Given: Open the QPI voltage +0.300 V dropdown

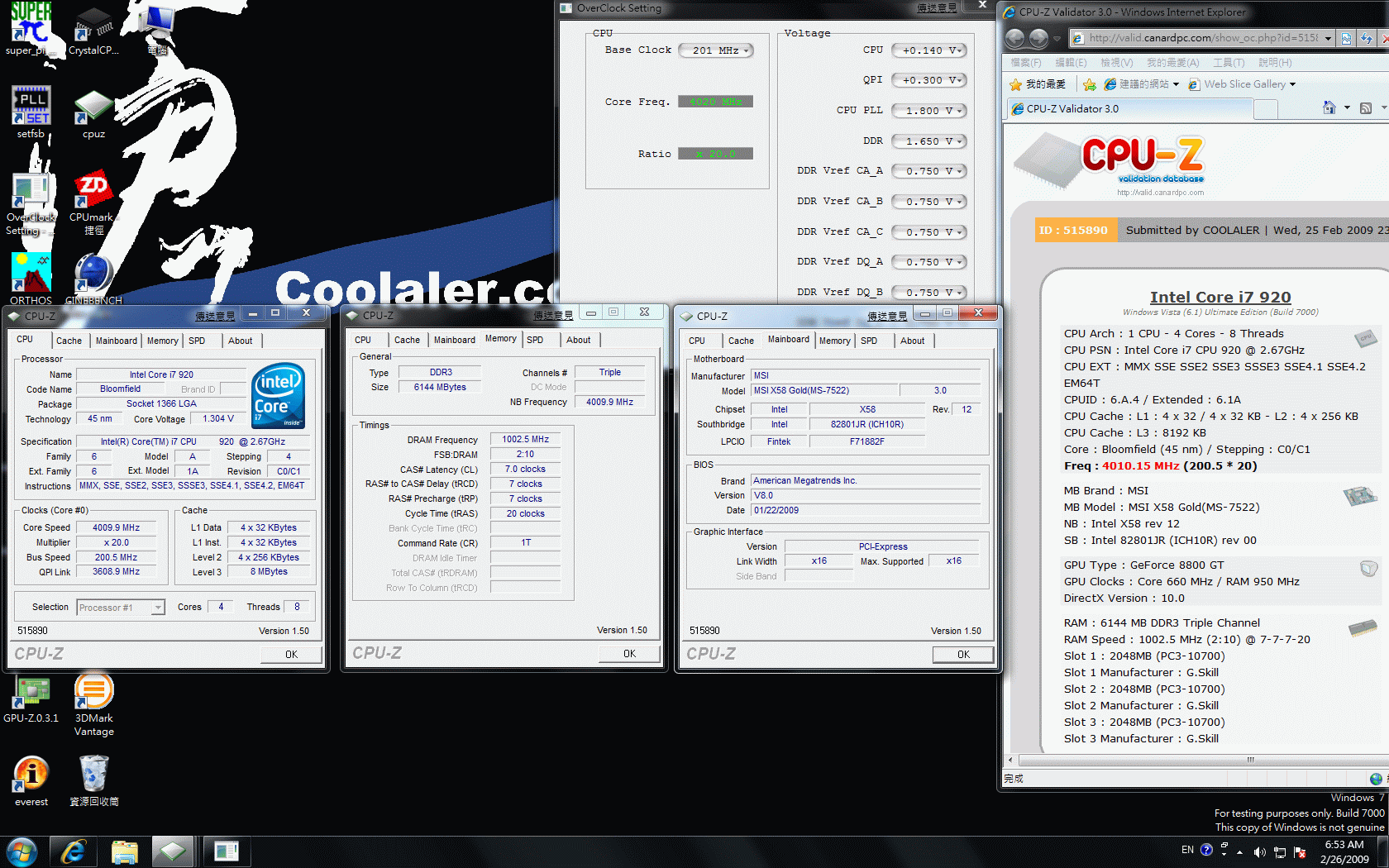Looking at the screenshot, I should [x=929, y=80].
